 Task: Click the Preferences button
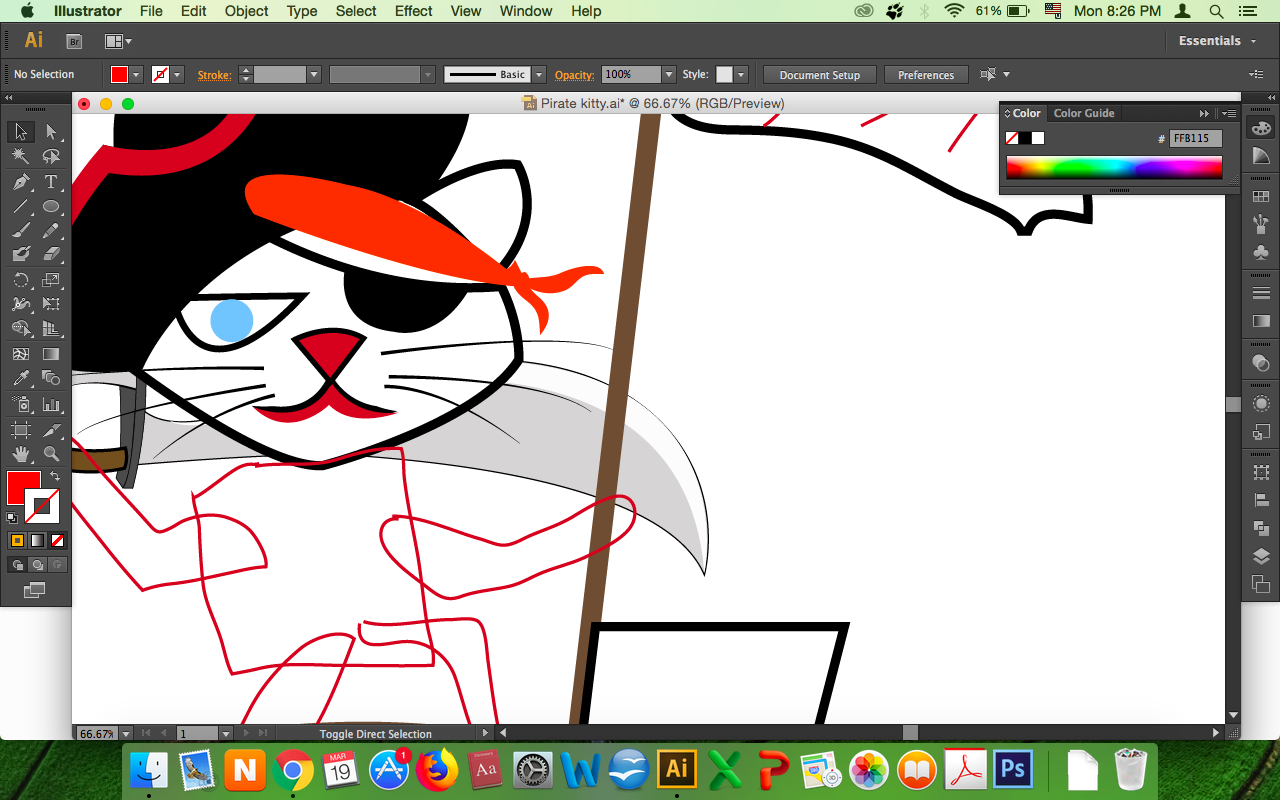(x=926, y=75)
